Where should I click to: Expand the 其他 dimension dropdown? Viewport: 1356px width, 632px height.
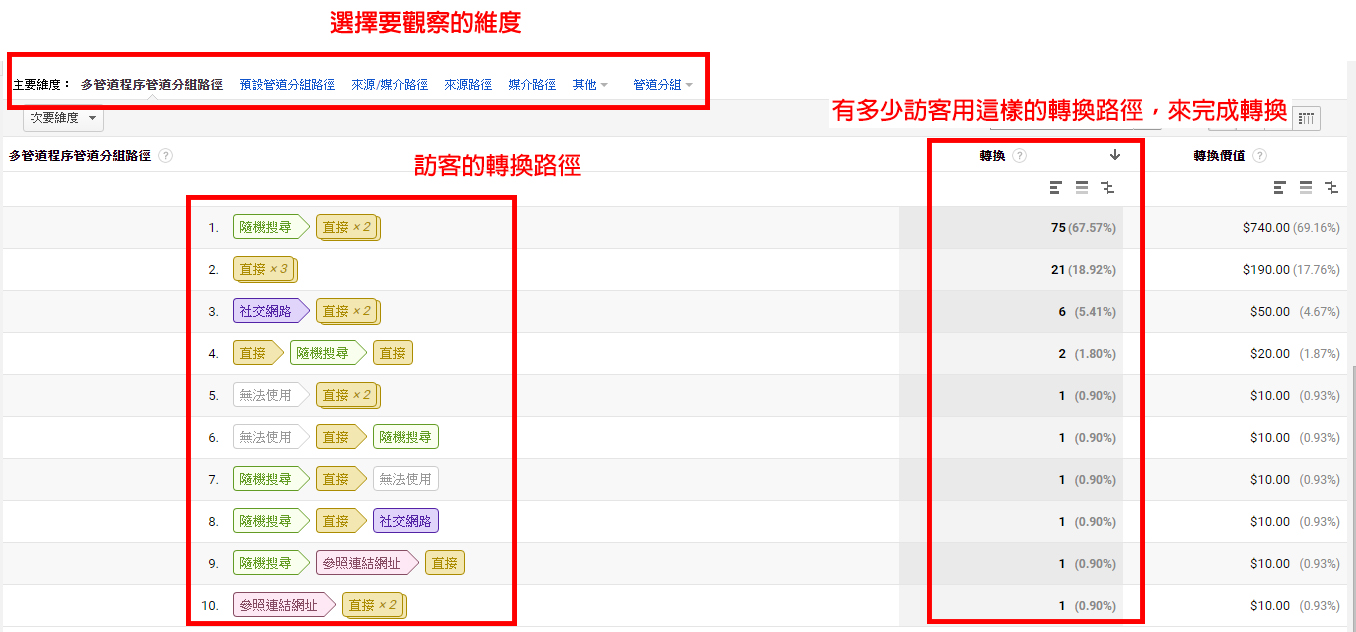(590, 85)
